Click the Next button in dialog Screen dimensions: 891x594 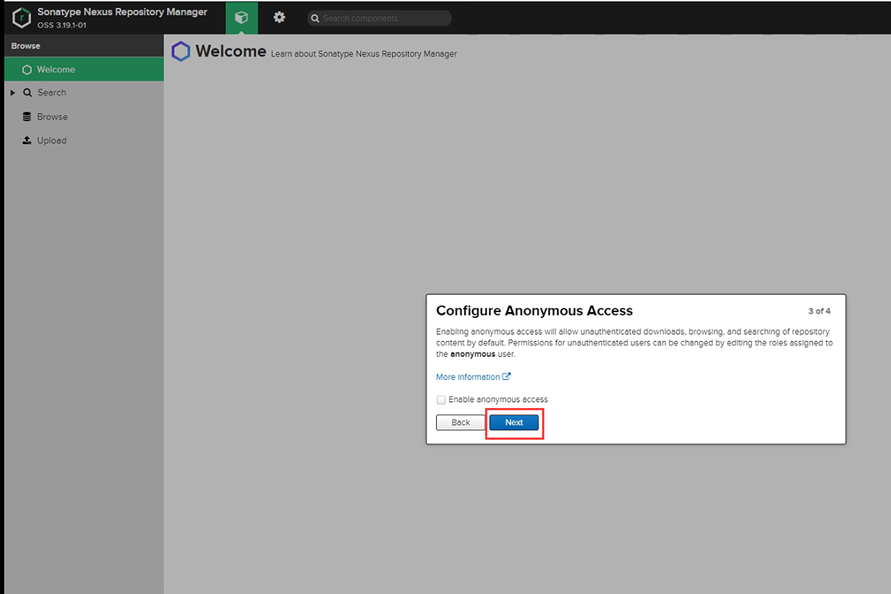pos(514,422)
